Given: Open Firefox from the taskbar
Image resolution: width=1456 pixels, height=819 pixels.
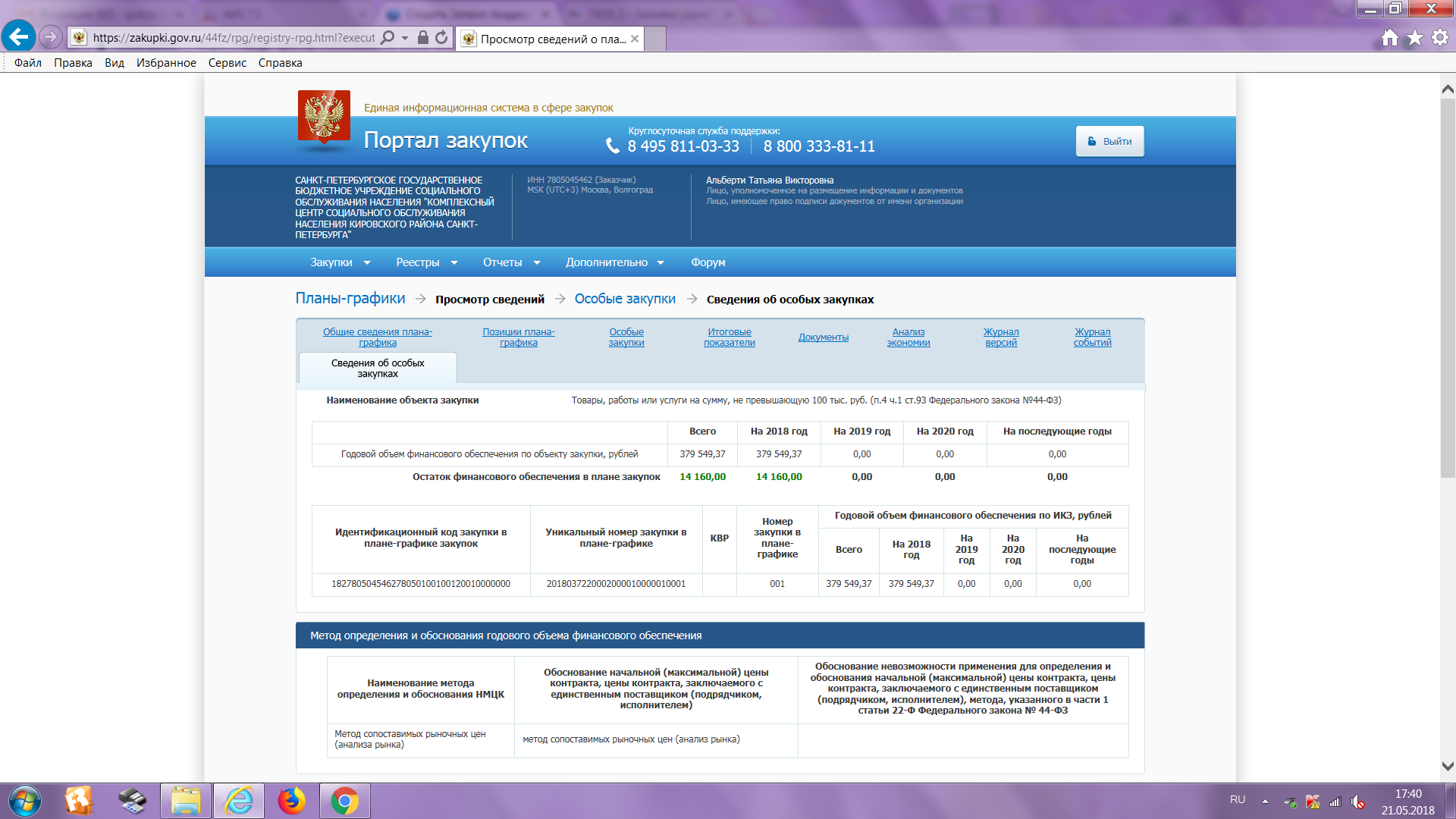Looking at the screenshot, I should [x=291, y=801].
